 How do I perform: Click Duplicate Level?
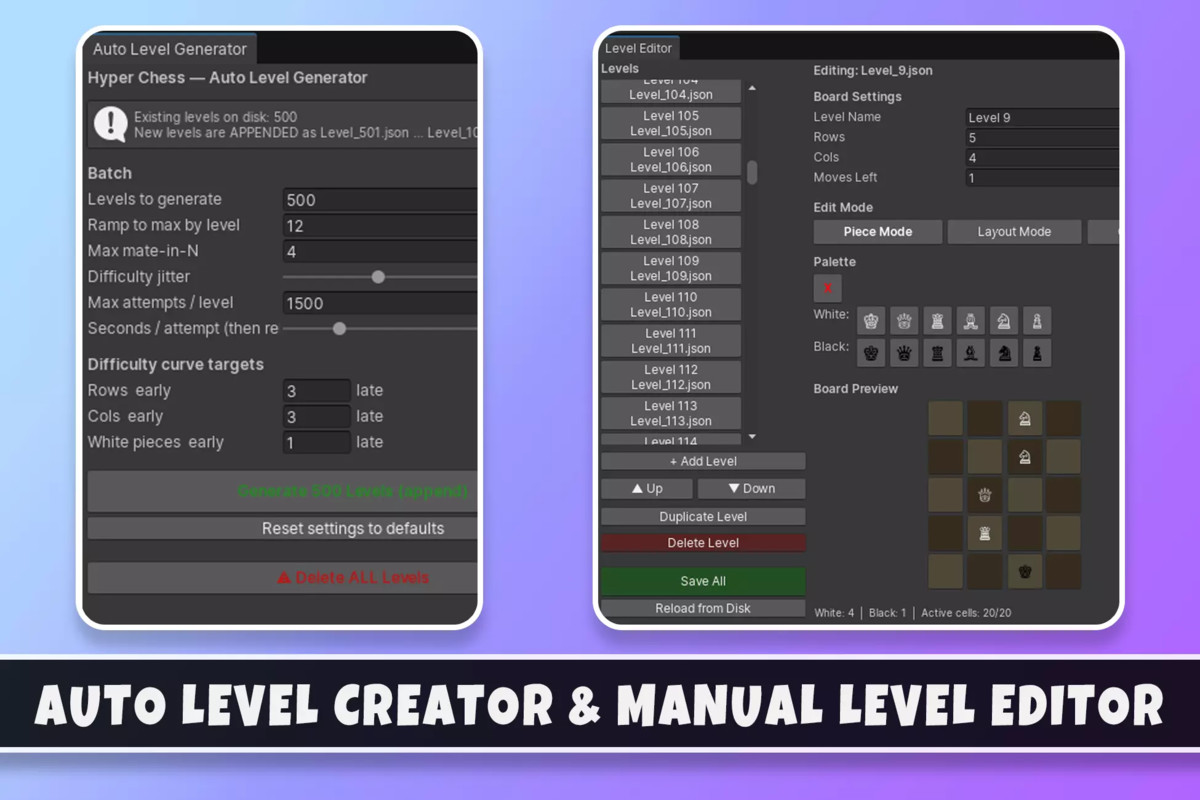tap(703, 516)
